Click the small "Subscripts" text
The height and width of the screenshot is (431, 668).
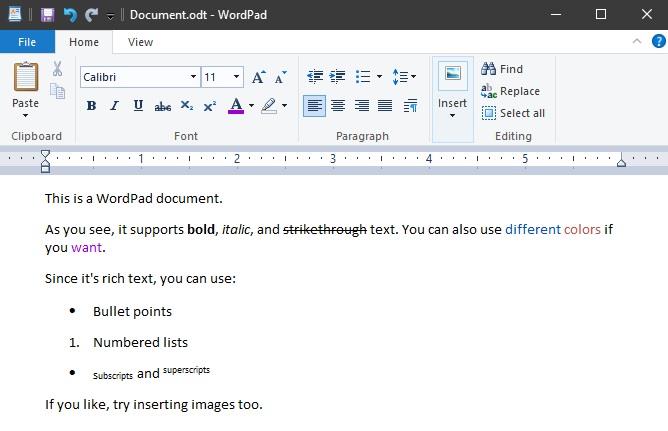pyautogui.click(x=113, y=376)
